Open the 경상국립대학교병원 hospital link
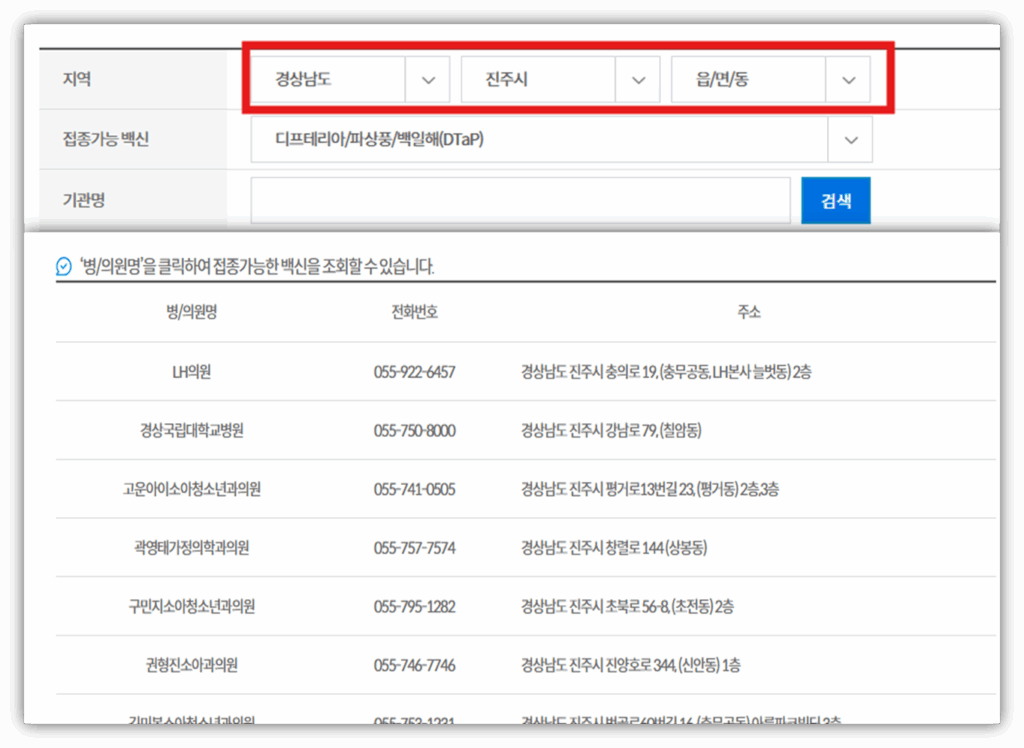Image resolution: width=1024 pixels, height=748 pixels. click(x=191, y=431)
